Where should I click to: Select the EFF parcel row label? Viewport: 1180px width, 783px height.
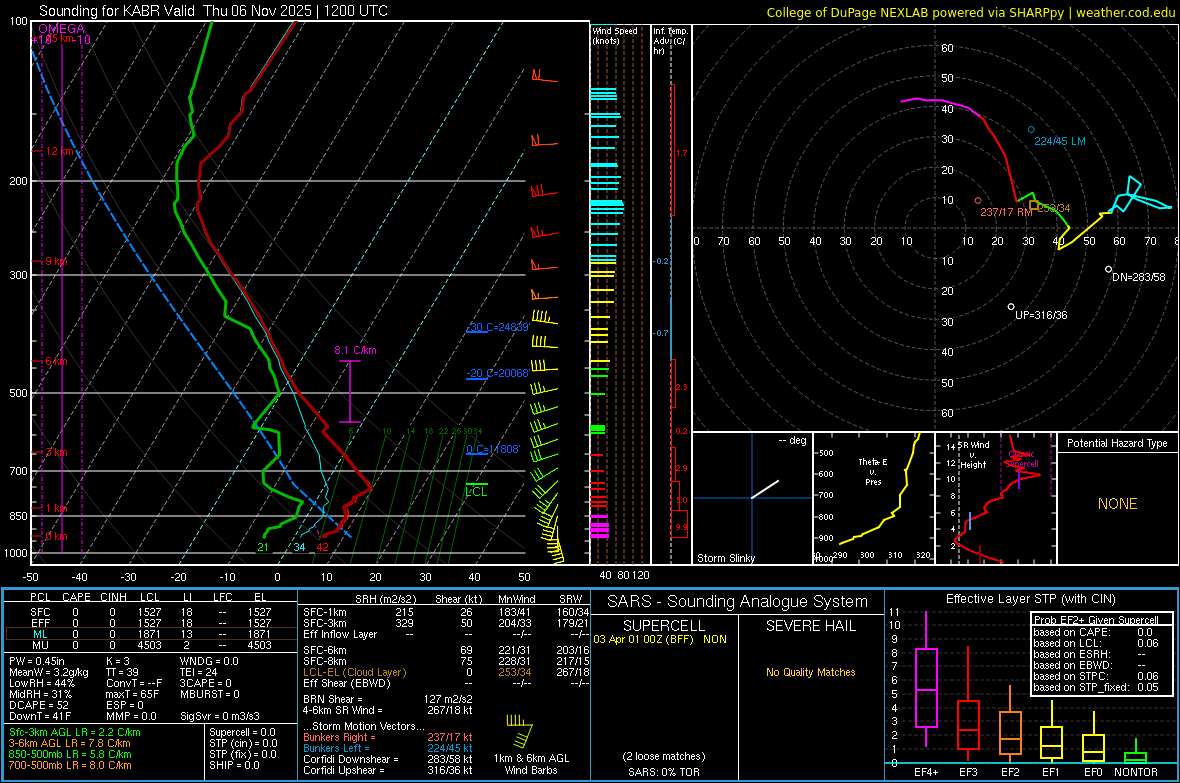40,623
